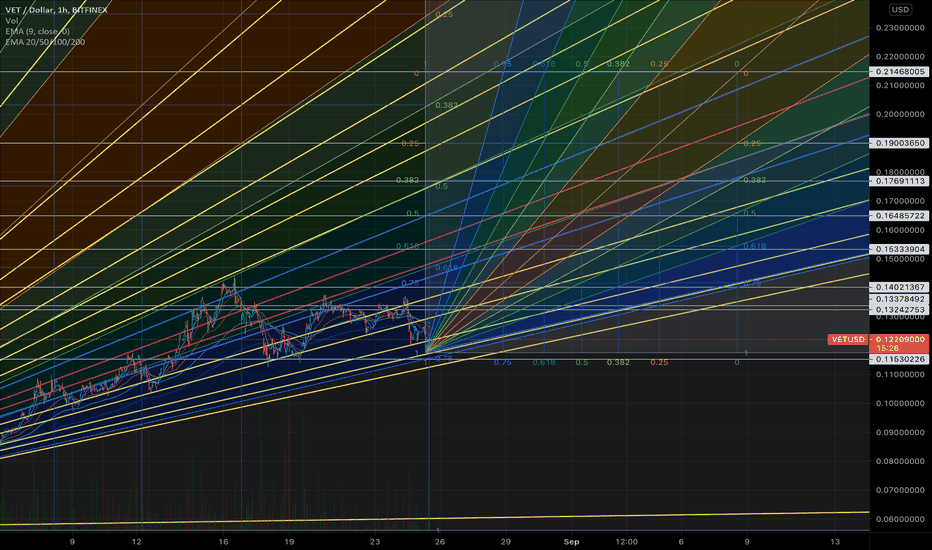
Task: Select the VET / Dollar, 1h, BITFINEX title
Action: [x=56, y=10]
